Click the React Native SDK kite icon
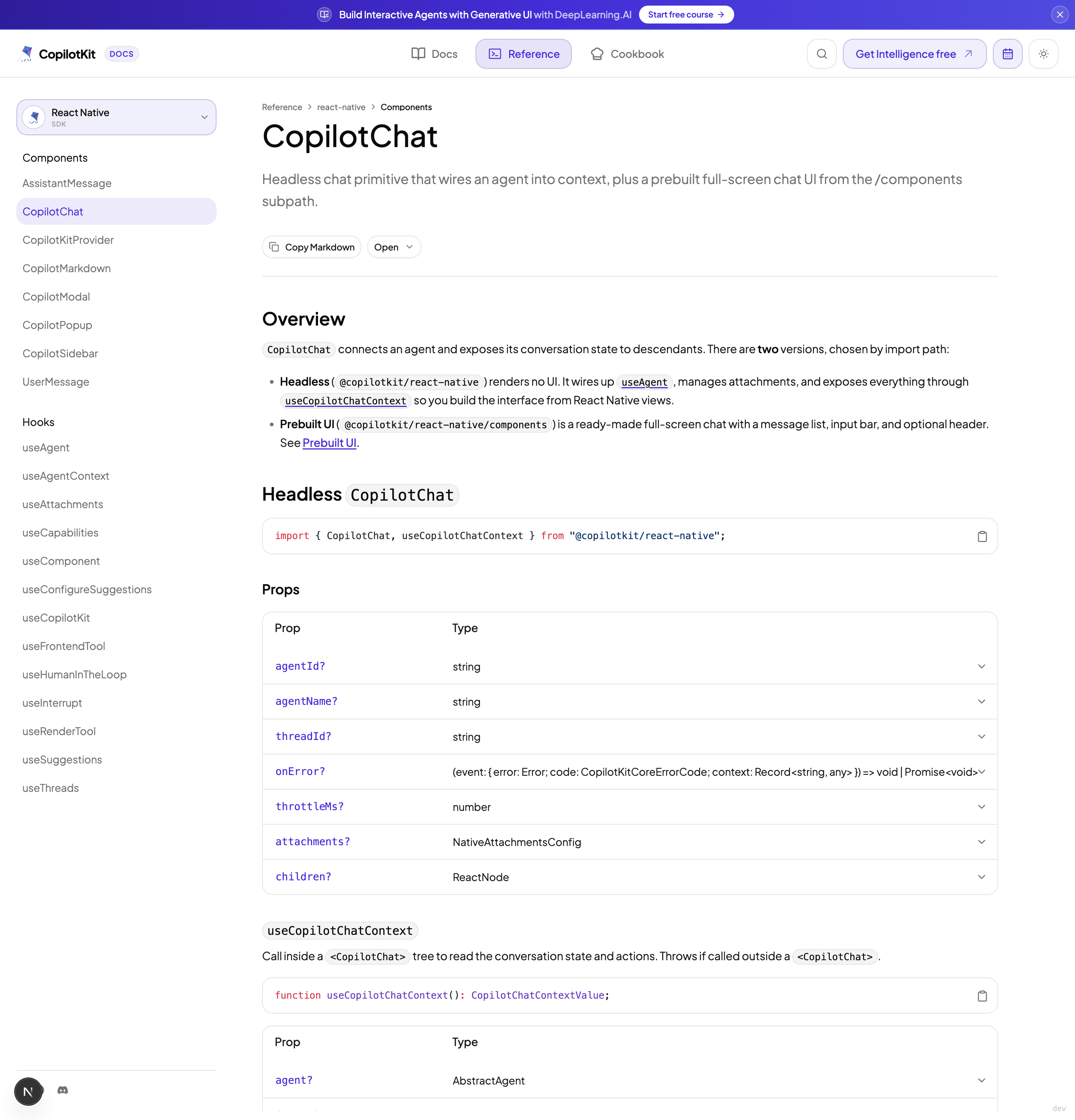This screenshot has width=1075, height=1120. 34,117
